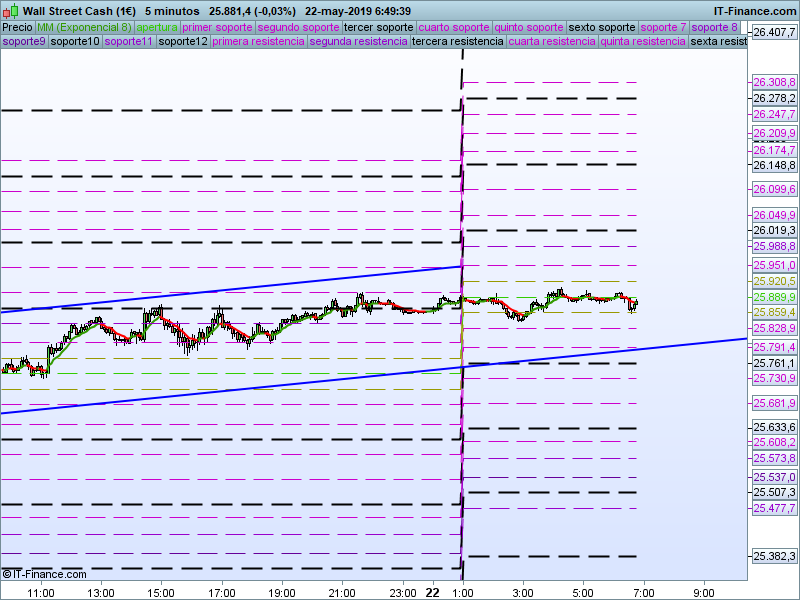The image size is (800, 600).
Task: Click the 7:00 time axis label
Action: pos(643,593)
